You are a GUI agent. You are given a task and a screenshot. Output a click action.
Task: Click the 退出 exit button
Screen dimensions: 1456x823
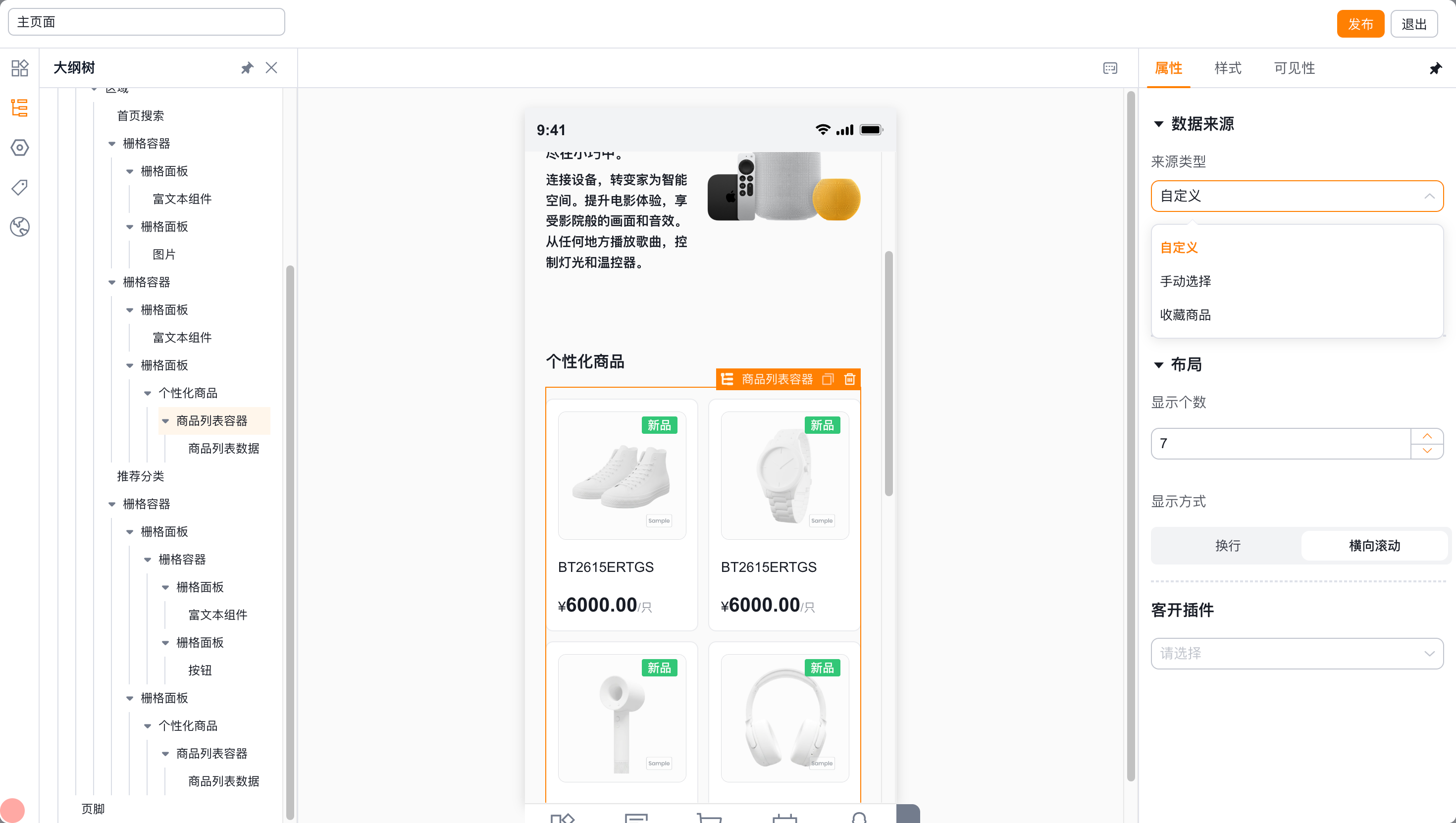click(x=1414, y=24)
